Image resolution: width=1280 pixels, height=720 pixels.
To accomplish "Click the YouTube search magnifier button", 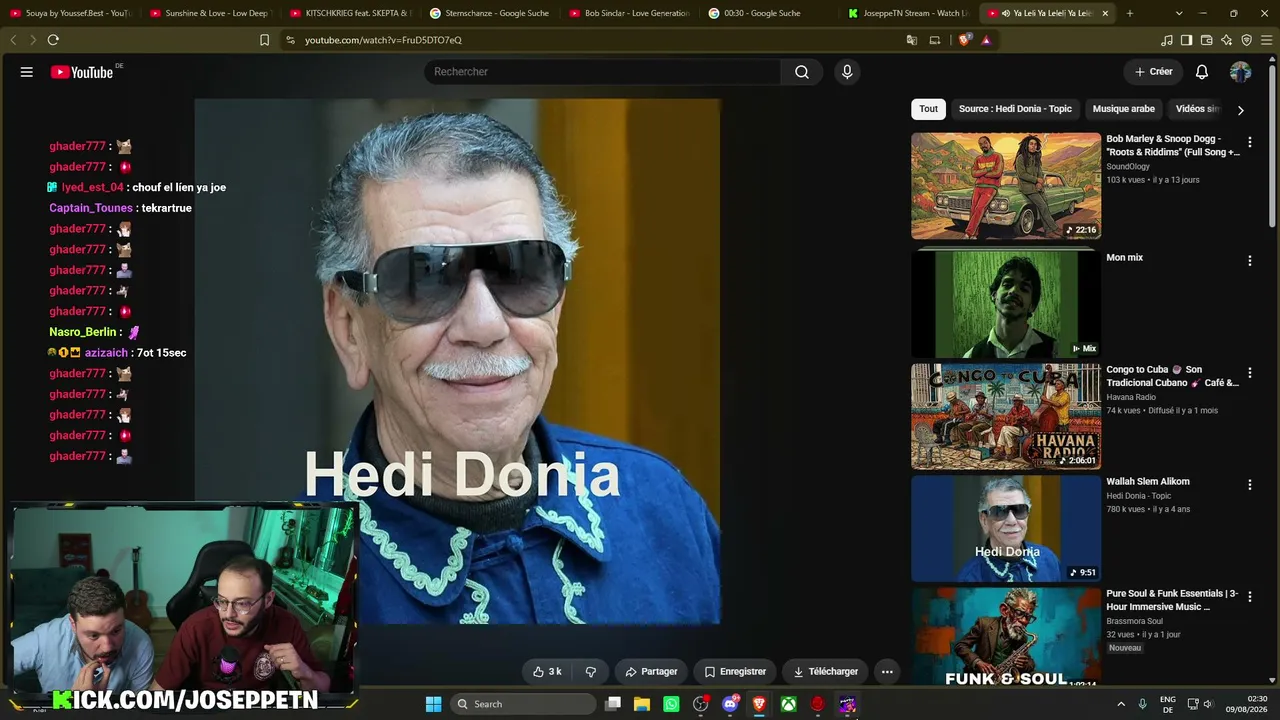I will coord(802,72).
